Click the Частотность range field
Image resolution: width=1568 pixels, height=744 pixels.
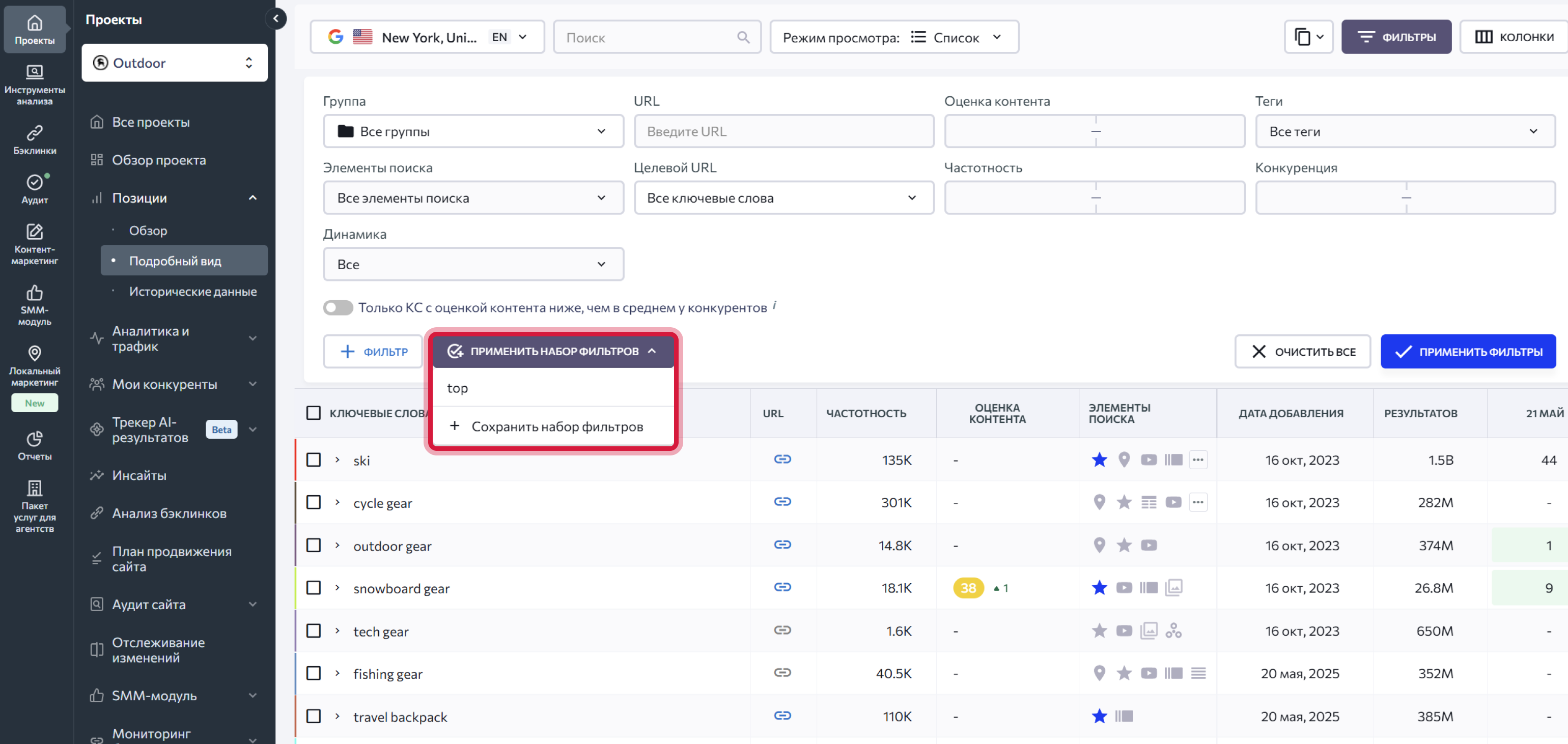pos(1095,198)
